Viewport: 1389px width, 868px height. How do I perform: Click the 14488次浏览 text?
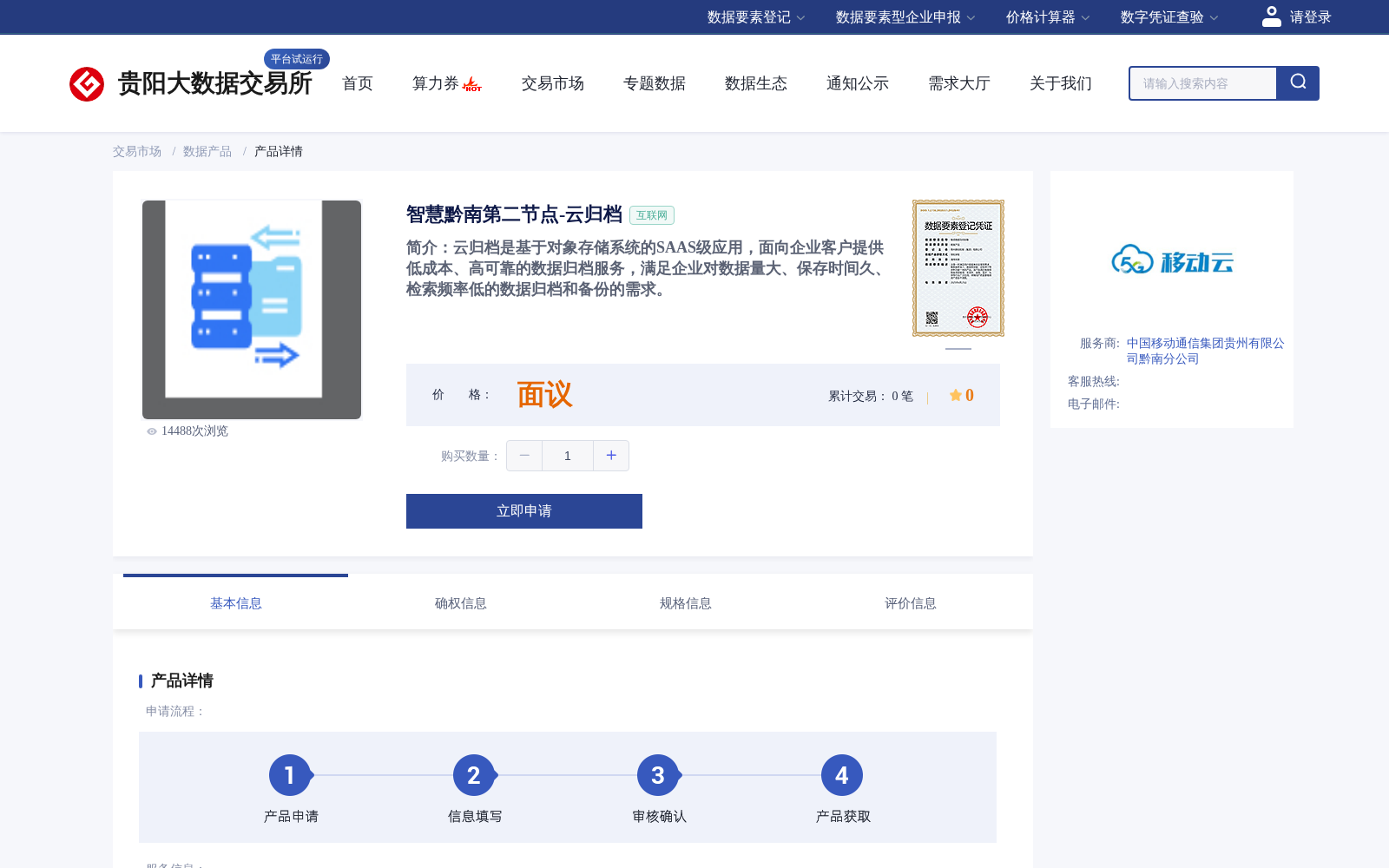click(194, 431)
